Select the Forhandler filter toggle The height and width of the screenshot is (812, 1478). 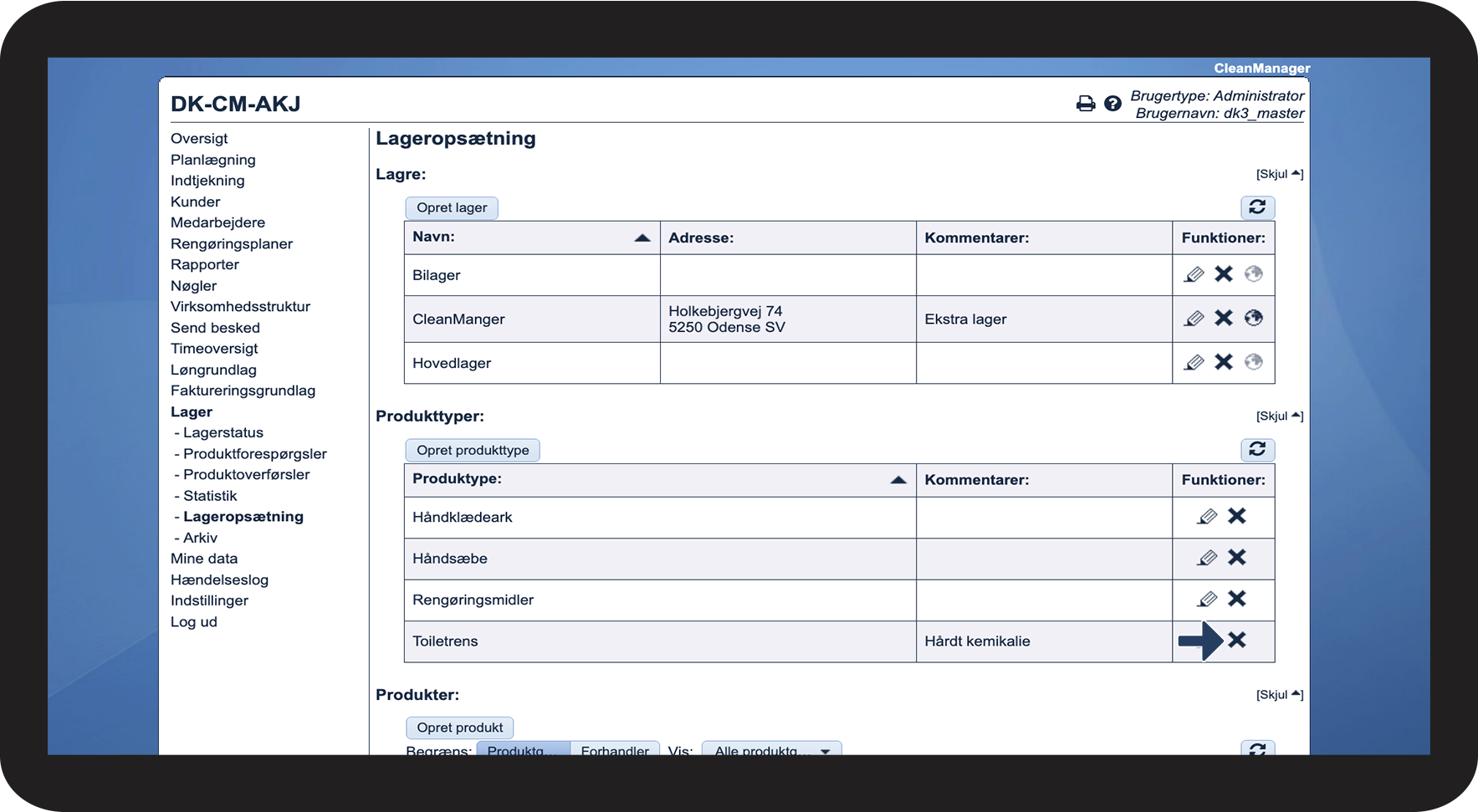coord(615,750)
